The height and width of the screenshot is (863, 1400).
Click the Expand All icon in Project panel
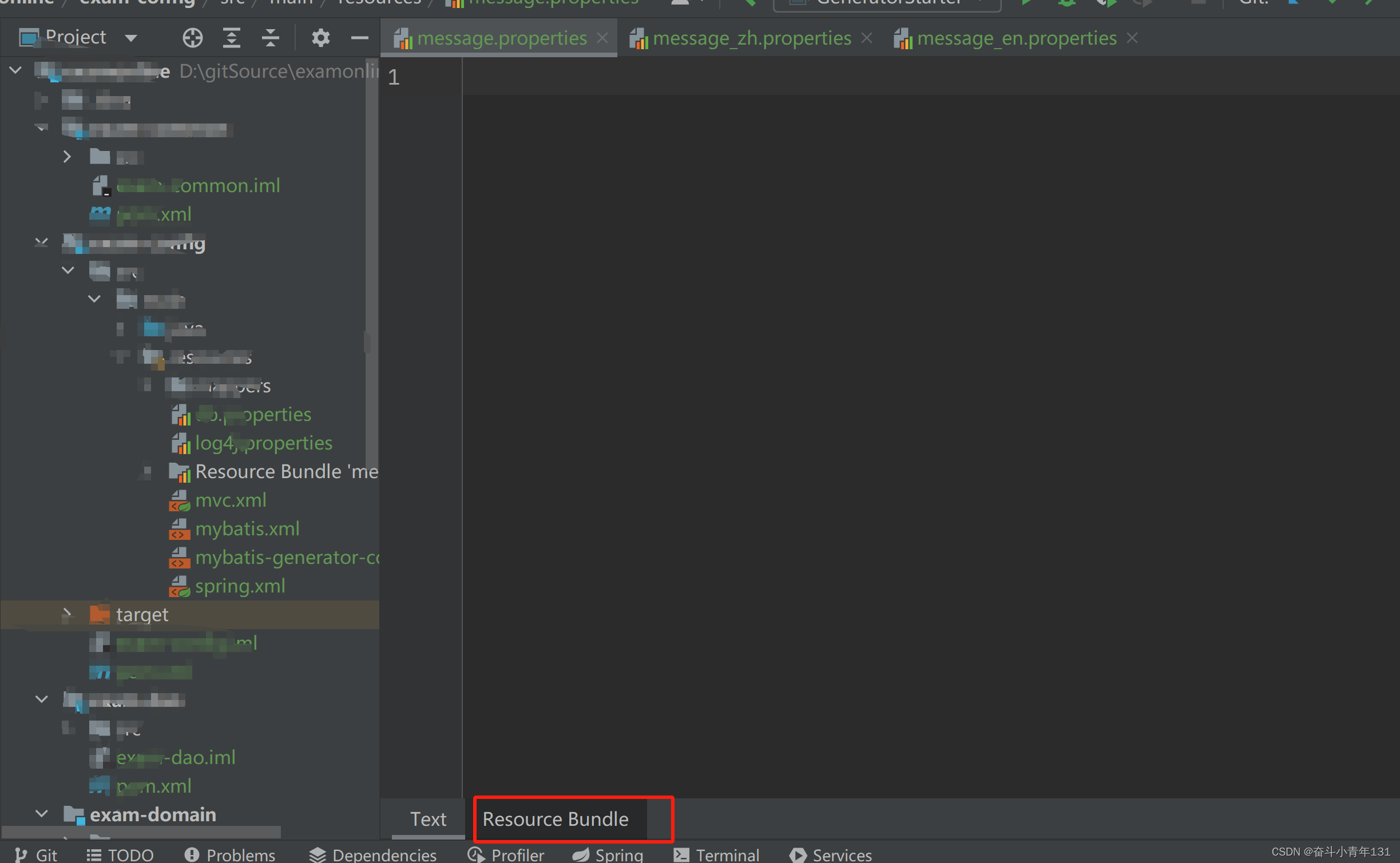[x=231, y=38]
